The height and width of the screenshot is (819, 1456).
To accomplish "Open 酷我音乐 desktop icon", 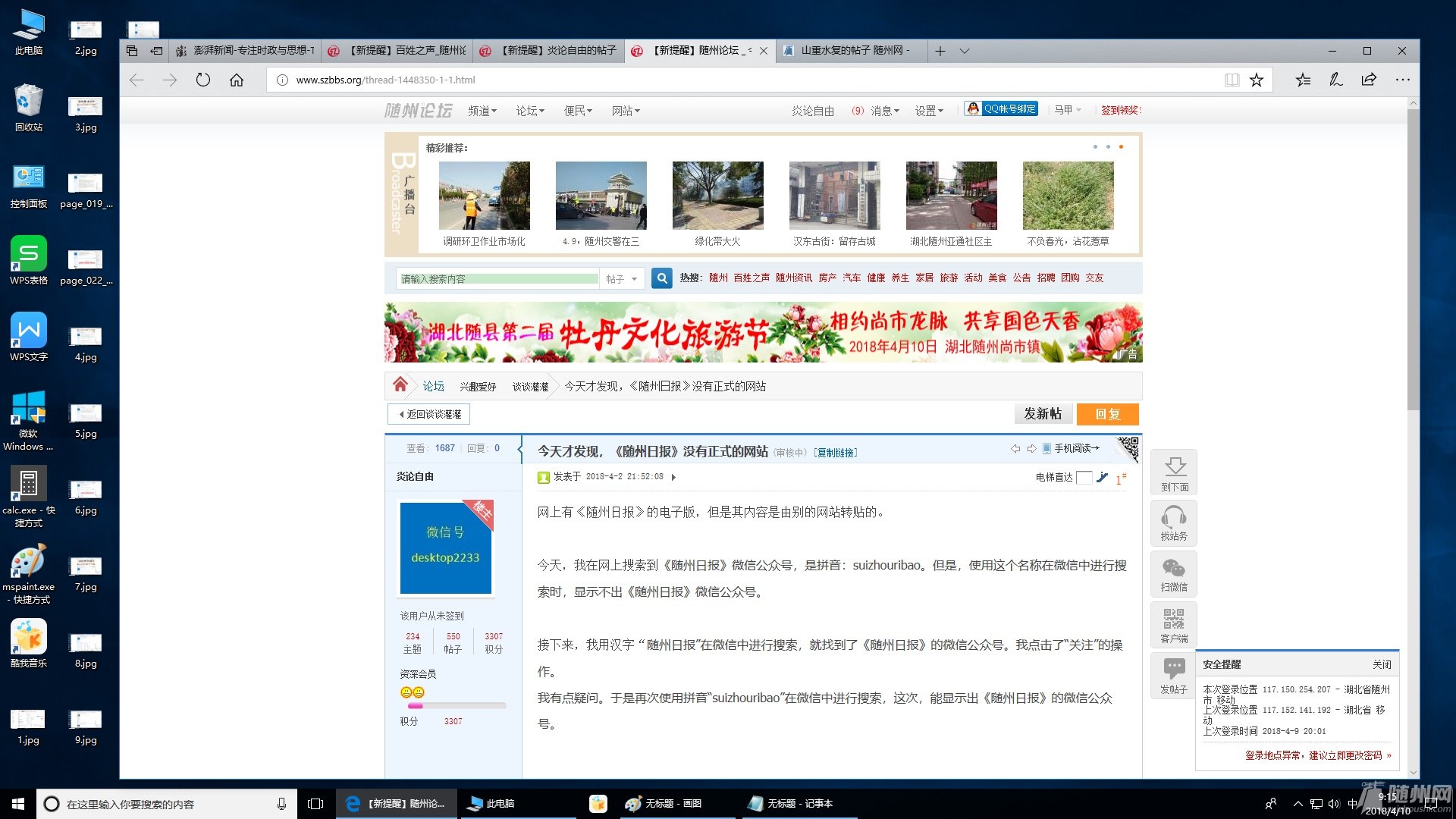I will (29, 642).
